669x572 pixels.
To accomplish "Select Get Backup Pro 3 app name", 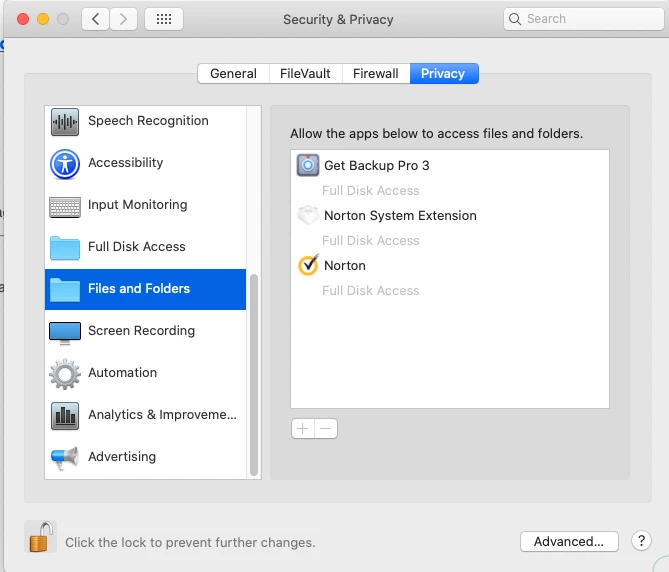I will click(377, 166).
